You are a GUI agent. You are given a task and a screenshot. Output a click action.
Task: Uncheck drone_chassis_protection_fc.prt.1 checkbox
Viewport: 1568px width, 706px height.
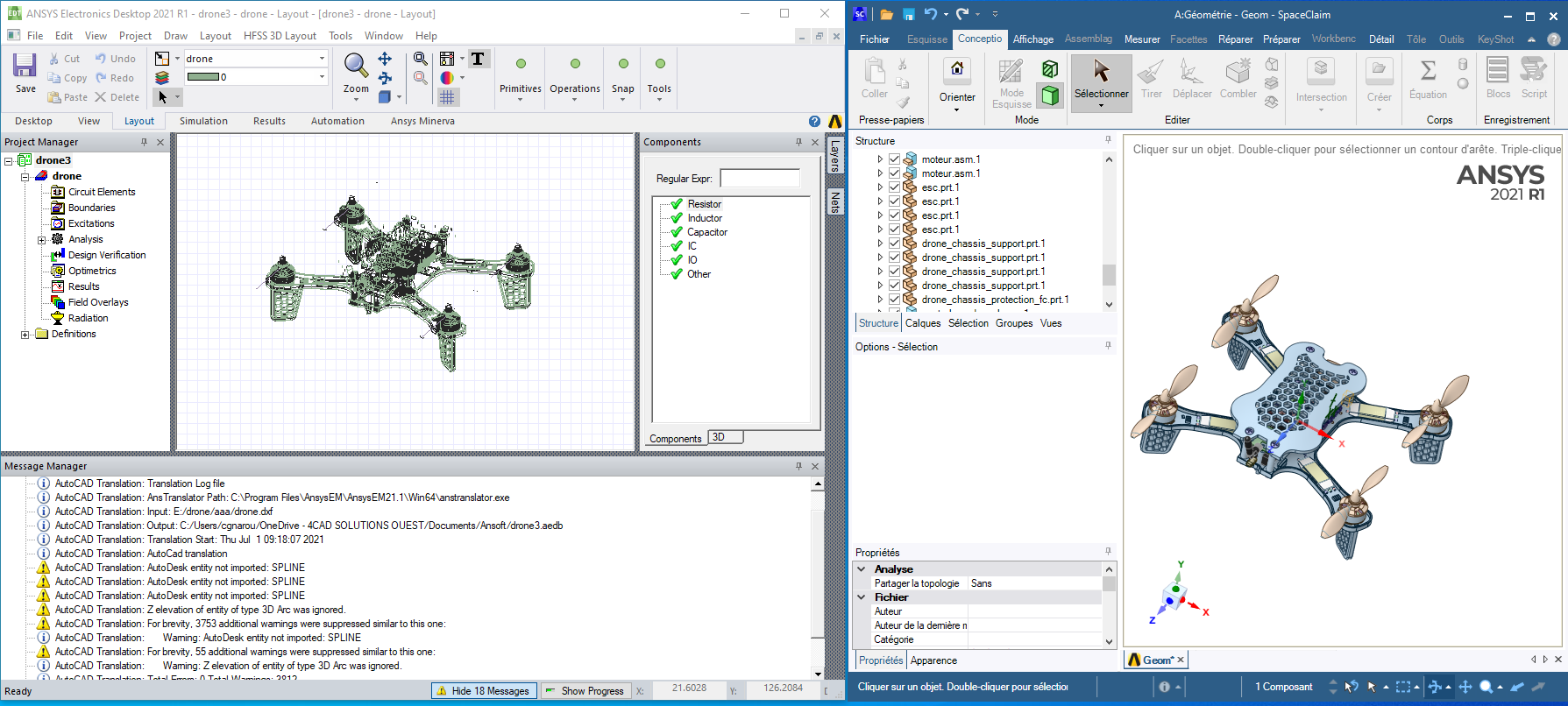(x=894, y=300)
